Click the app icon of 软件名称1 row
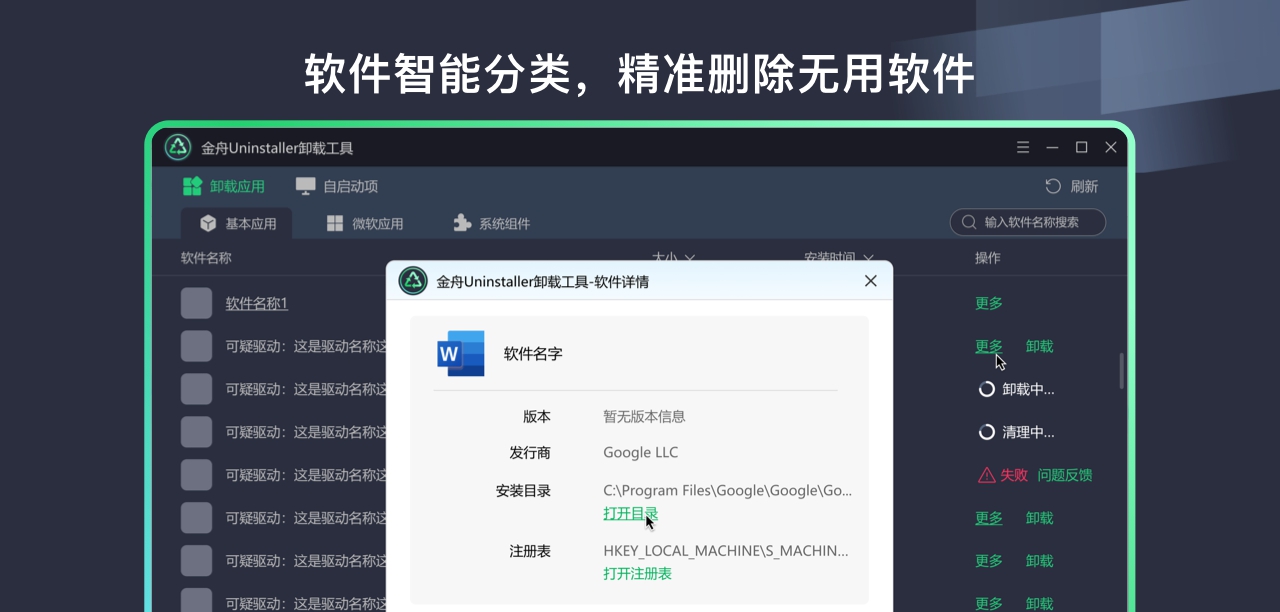The height and width of the screenshot is (612, 1280). click(x=197, y=303)
